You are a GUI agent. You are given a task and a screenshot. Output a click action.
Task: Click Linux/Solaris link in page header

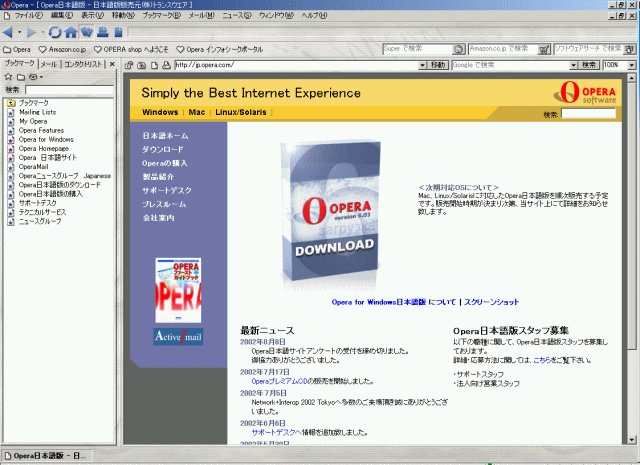pyautogui.click(x=240, y=112)
